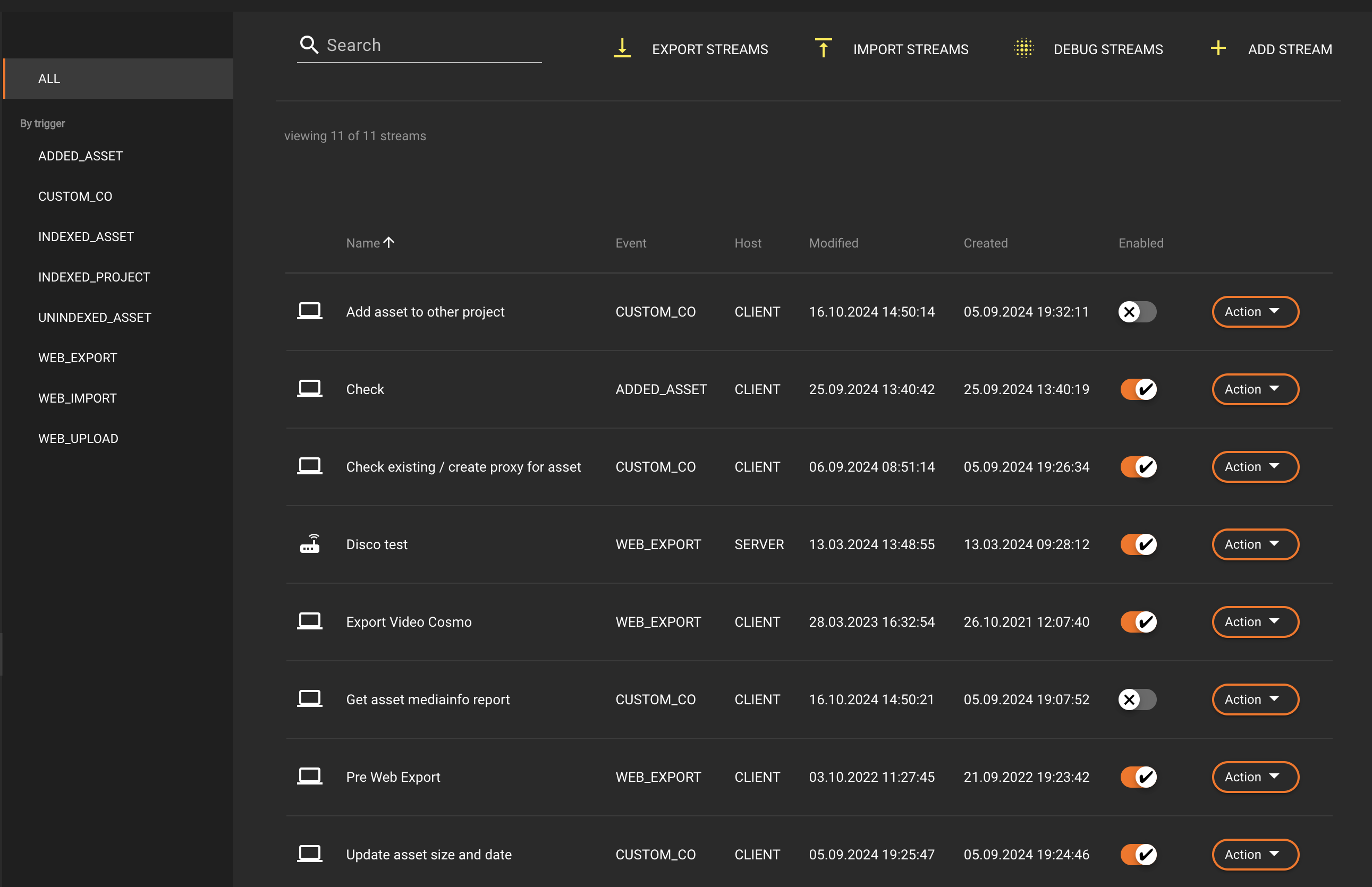Click the Name column sort arrow

point(389,243)
